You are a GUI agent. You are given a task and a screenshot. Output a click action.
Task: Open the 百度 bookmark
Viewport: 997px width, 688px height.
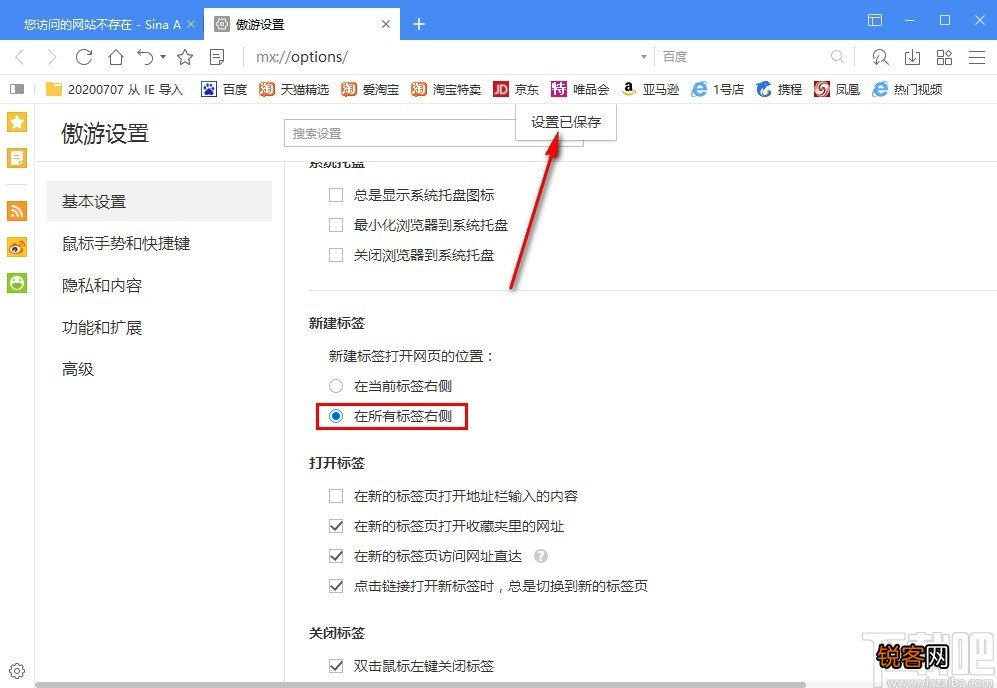point(224,89)
